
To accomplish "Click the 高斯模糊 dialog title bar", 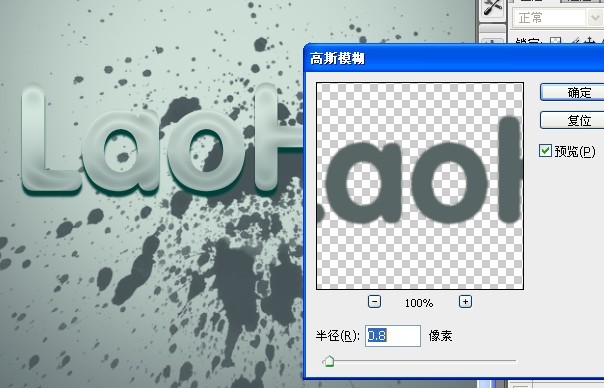I will click(x=454, y=59).
